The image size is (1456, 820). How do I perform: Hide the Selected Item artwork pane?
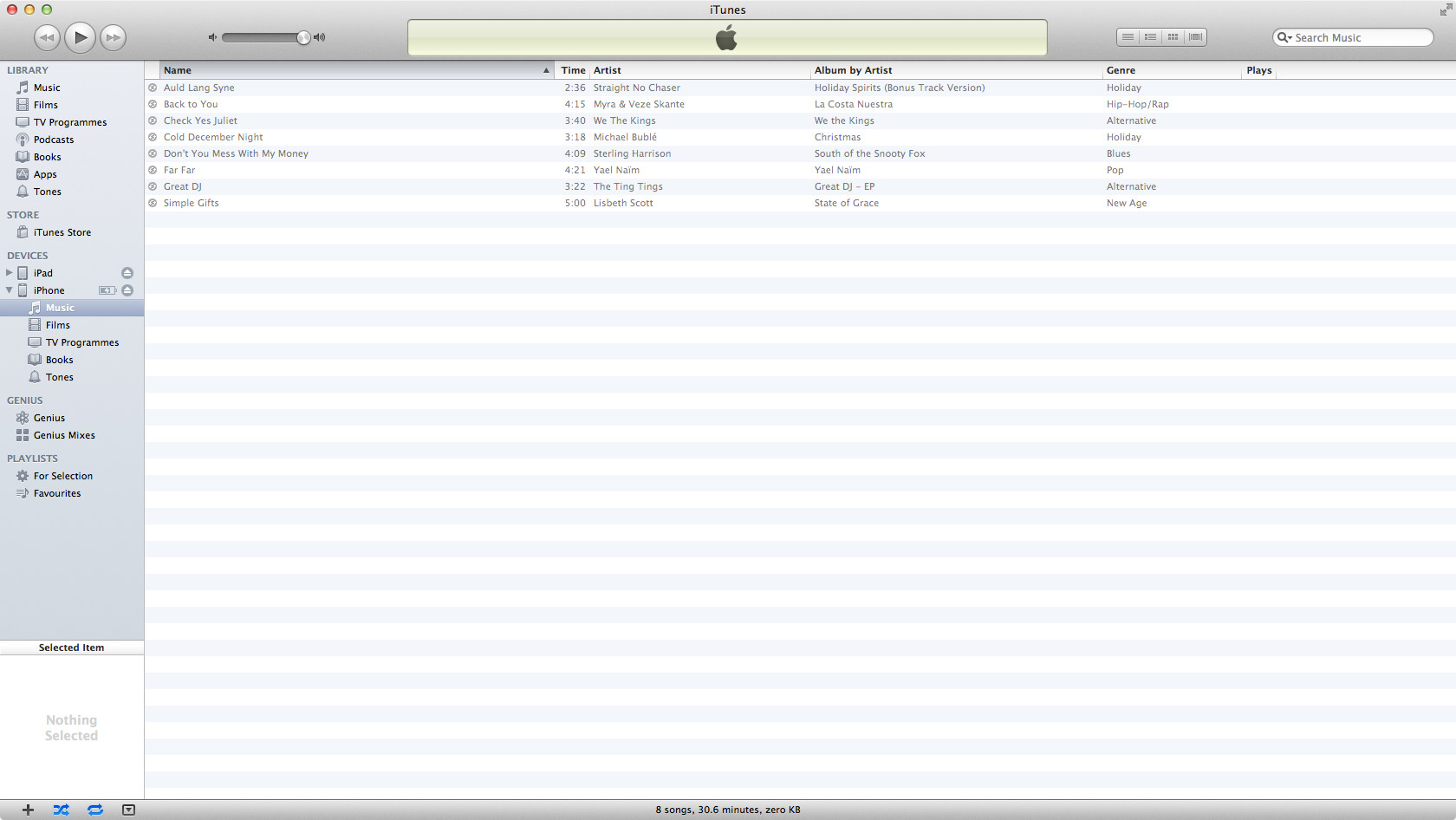[128, 810]
